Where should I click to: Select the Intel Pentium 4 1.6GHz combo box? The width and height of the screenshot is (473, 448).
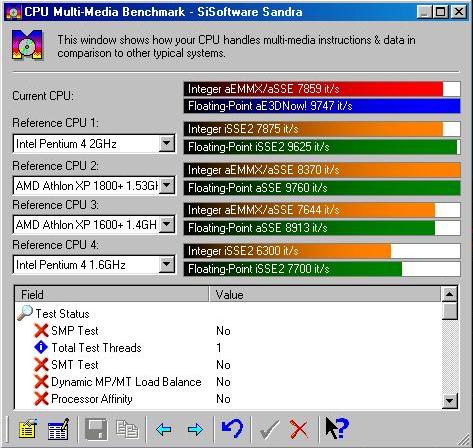click(94, 265)
